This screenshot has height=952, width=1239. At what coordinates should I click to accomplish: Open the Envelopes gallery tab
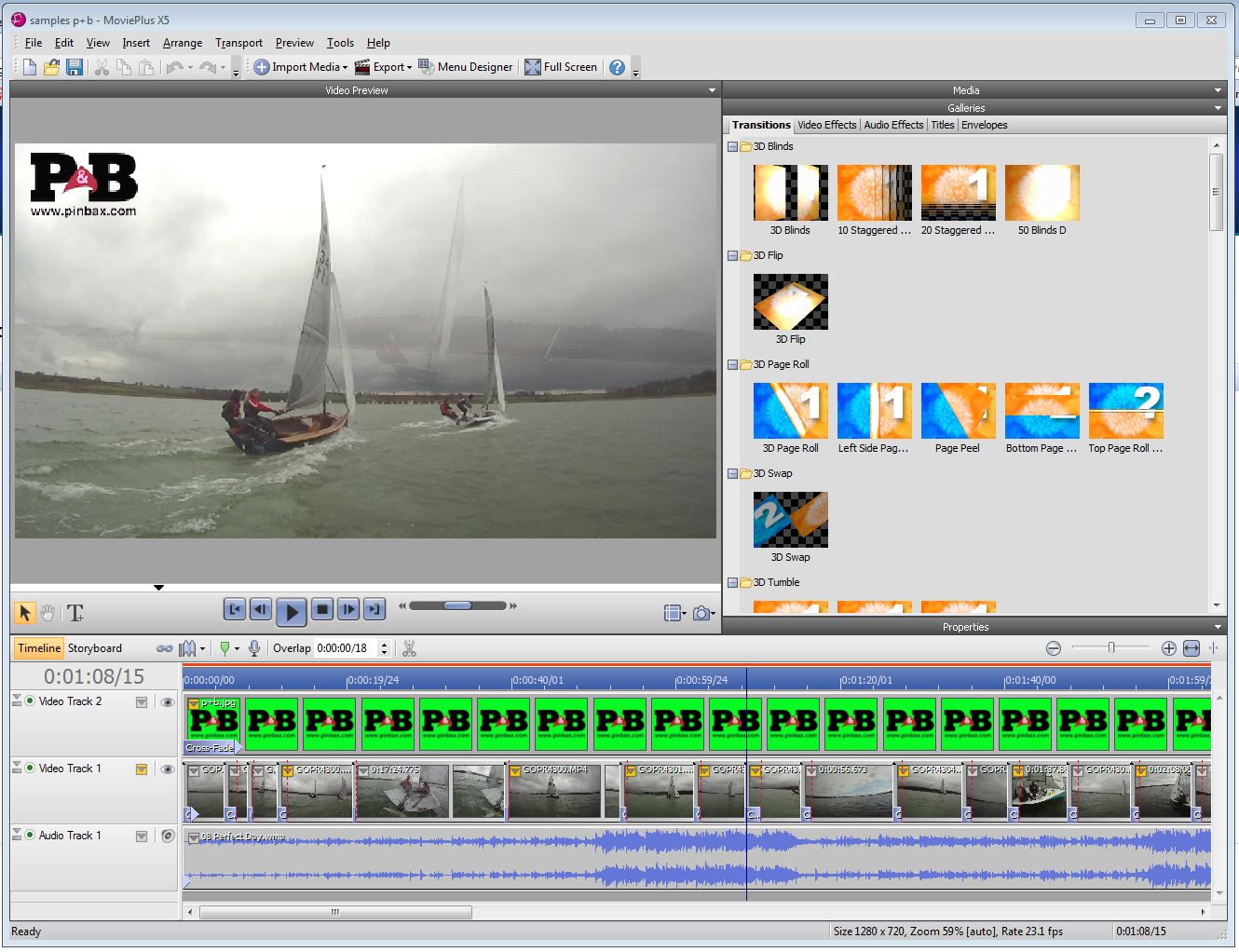985,125
